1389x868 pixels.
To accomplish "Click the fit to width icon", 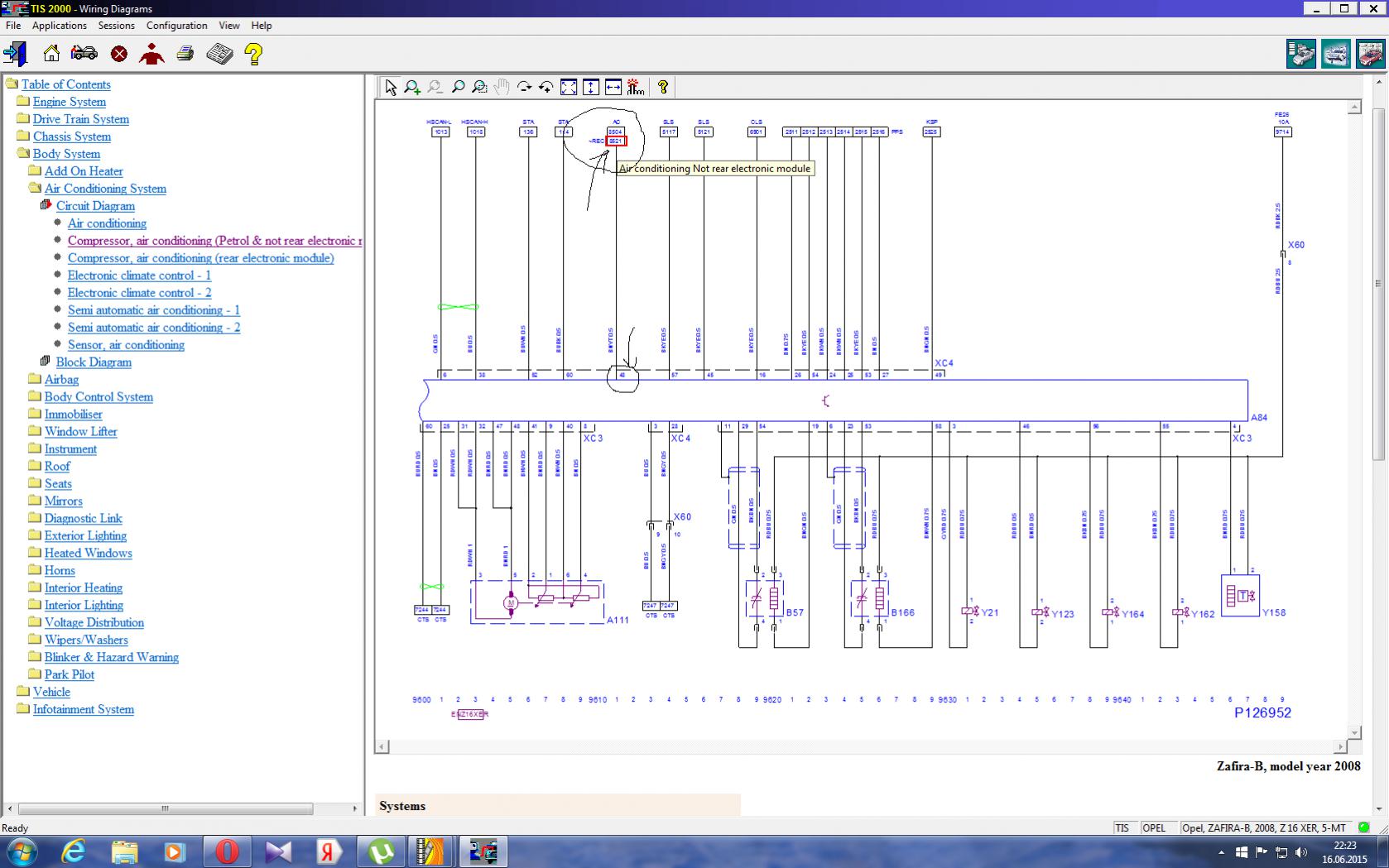I will pyautogui.click(x=613, y=87).
